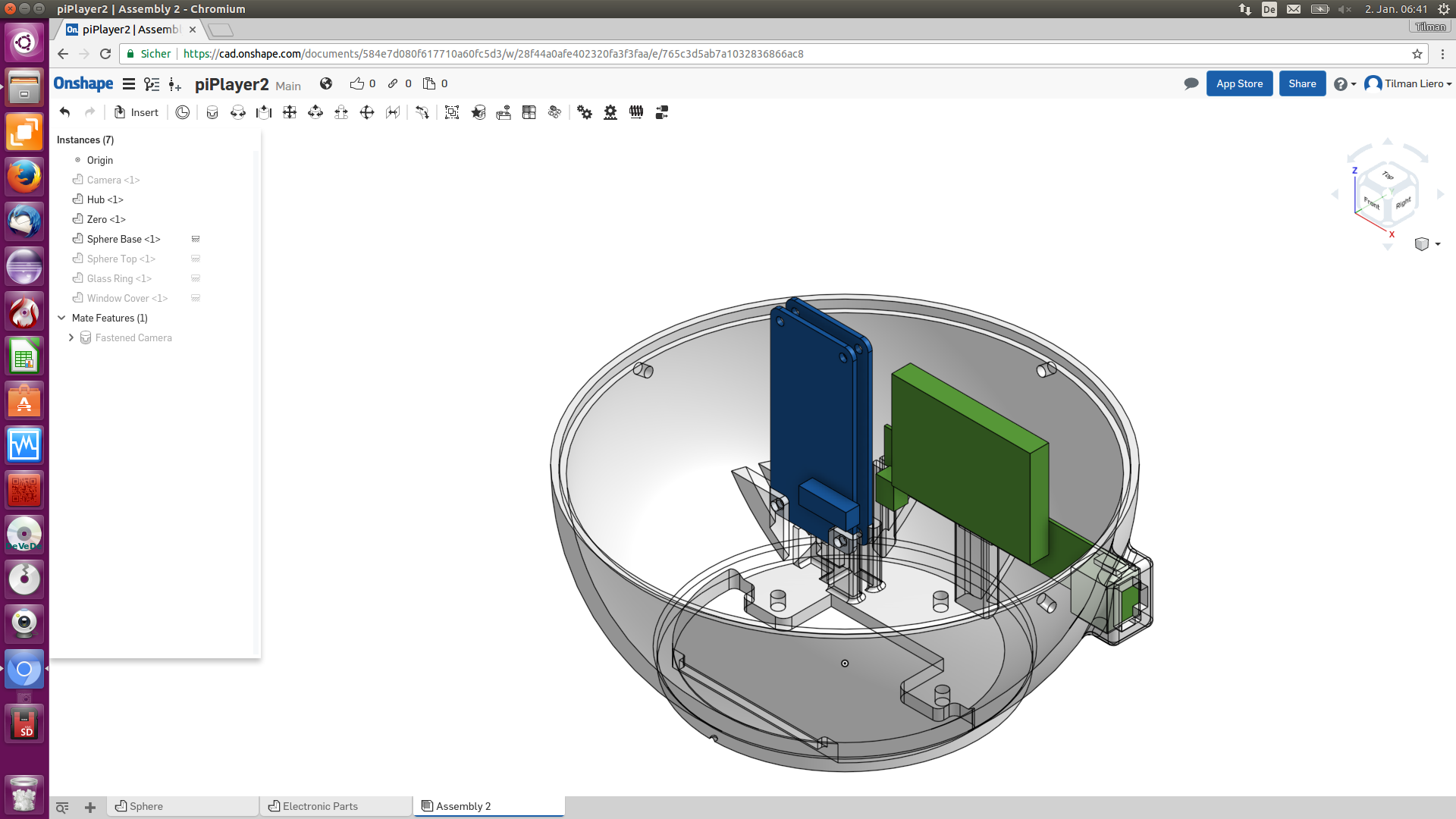Screen dimensions: 1456x819
Task: Select the Planar mate tool
Action: tap(290, 112)
